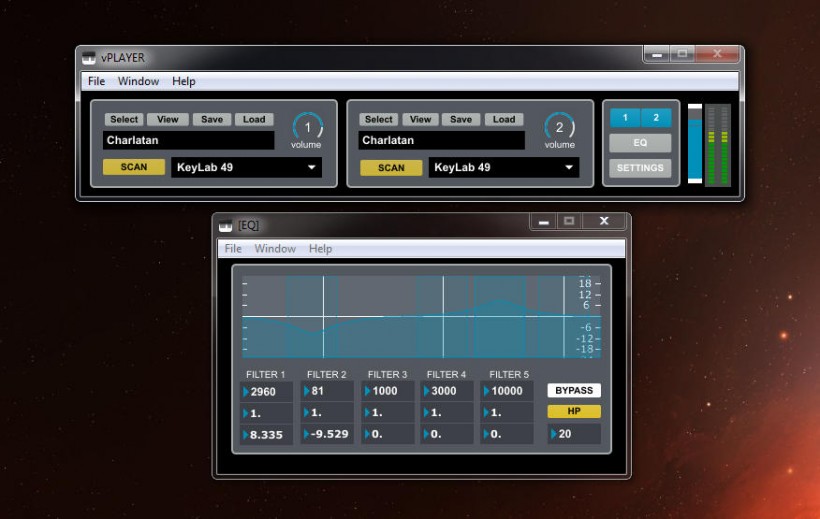Open the Window menu in vPLAYER
This screenshot has height=519, width=820.
pos(138,82)
